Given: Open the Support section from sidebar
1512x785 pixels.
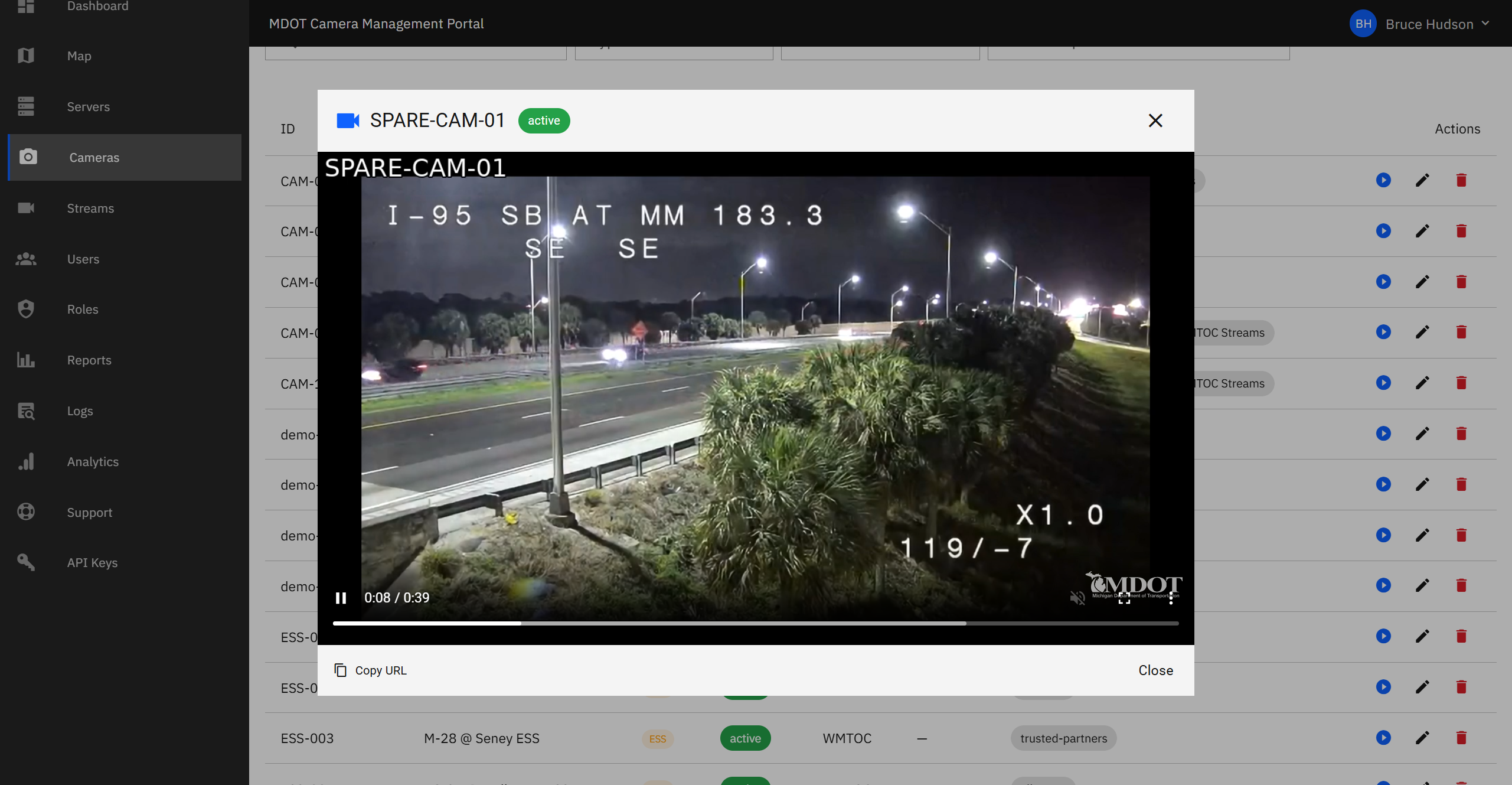Looking at the screenshot, I should point(89,512).
